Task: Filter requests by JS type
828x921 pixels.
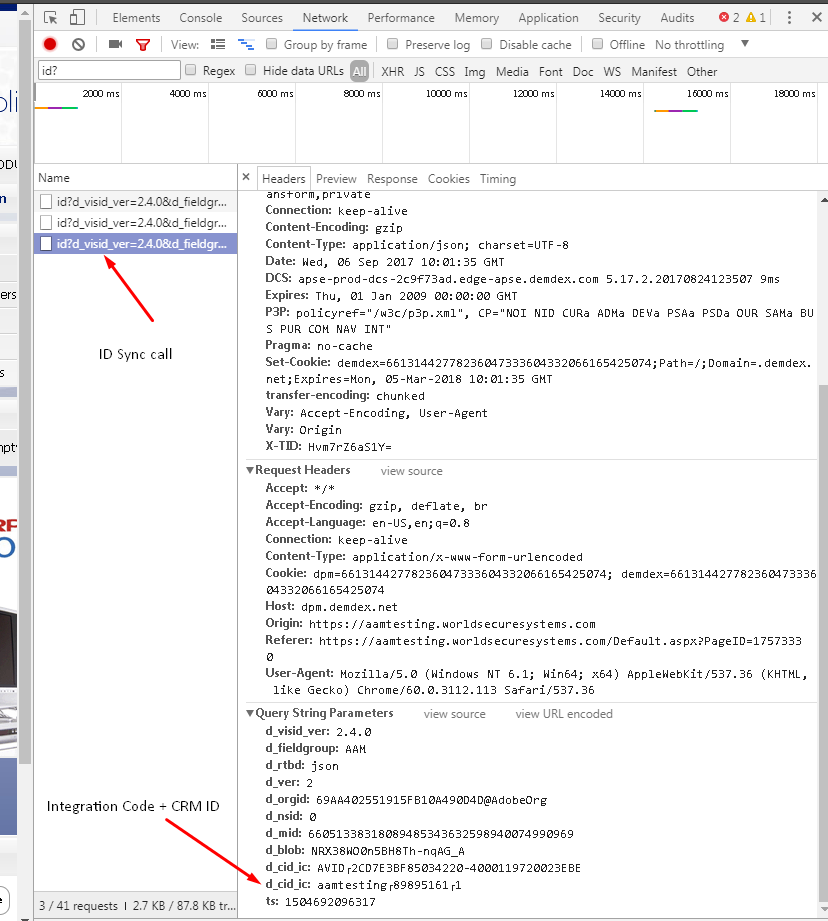Action: pyautogui.click(x=419, y=72)
